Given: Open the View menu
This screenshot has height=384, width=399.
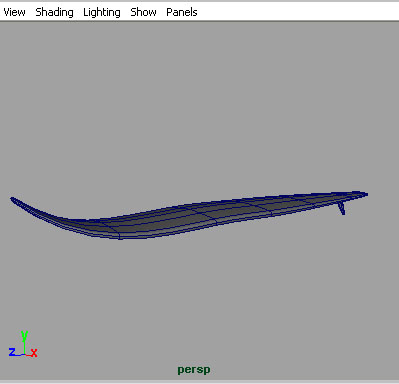Looking at the screenshot, I should tap(14, 12).
